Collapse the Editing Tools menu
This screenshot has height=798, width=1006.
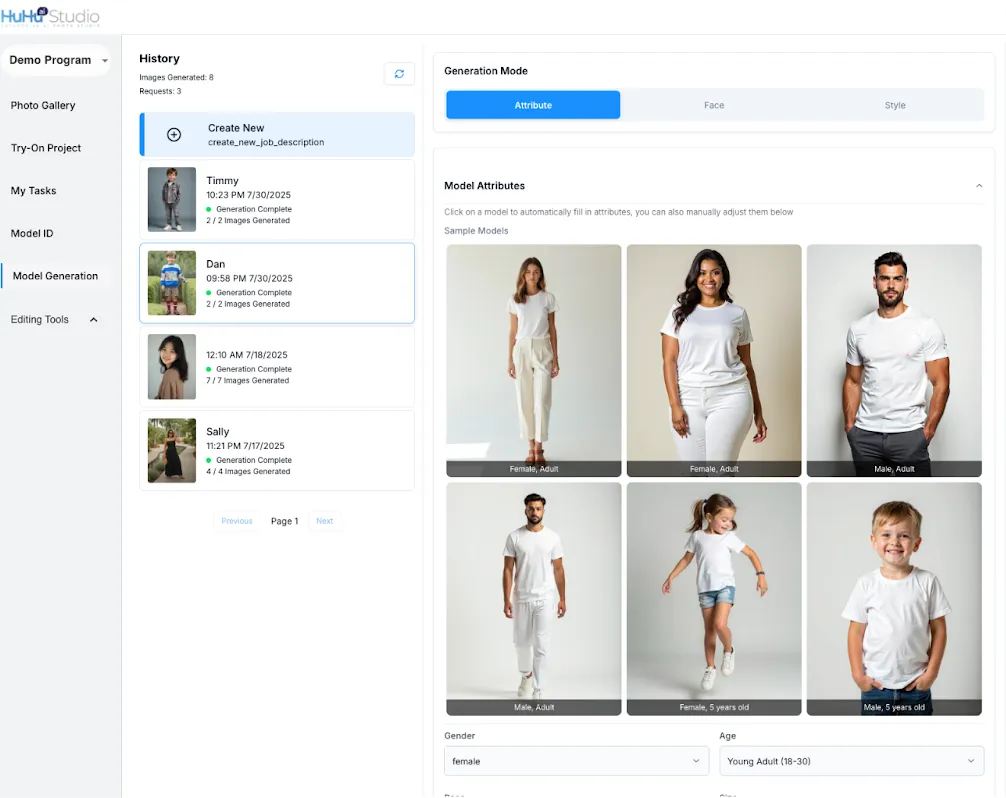[x=94, y=319]
